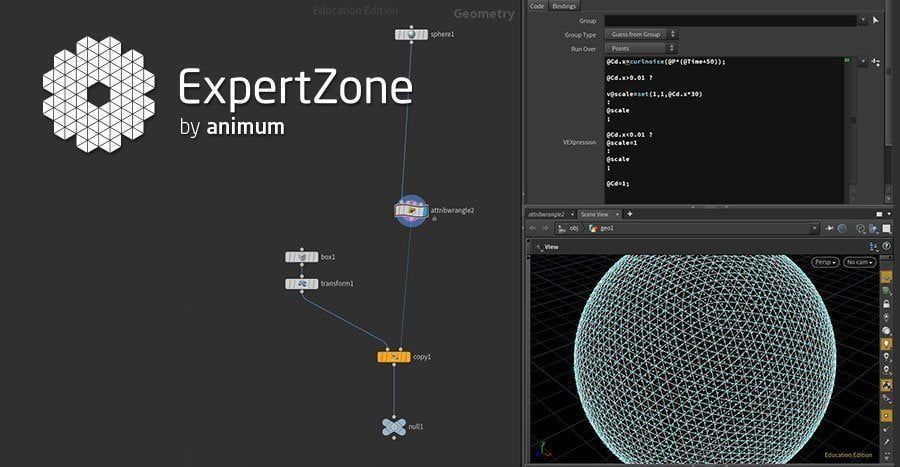Select the box1 node
900x467 pixels.
click(x=301, y=257)
